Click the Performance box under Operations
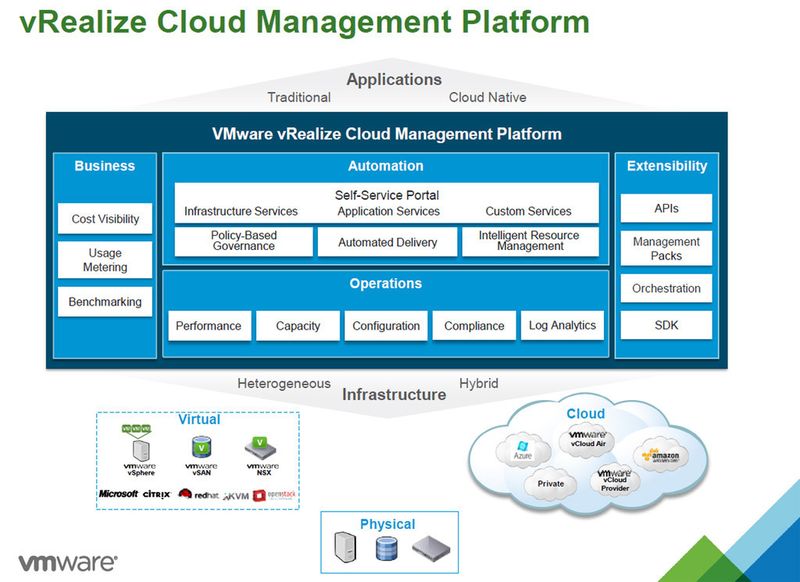Viewport: 800px width, 582px height. point(209,325)
